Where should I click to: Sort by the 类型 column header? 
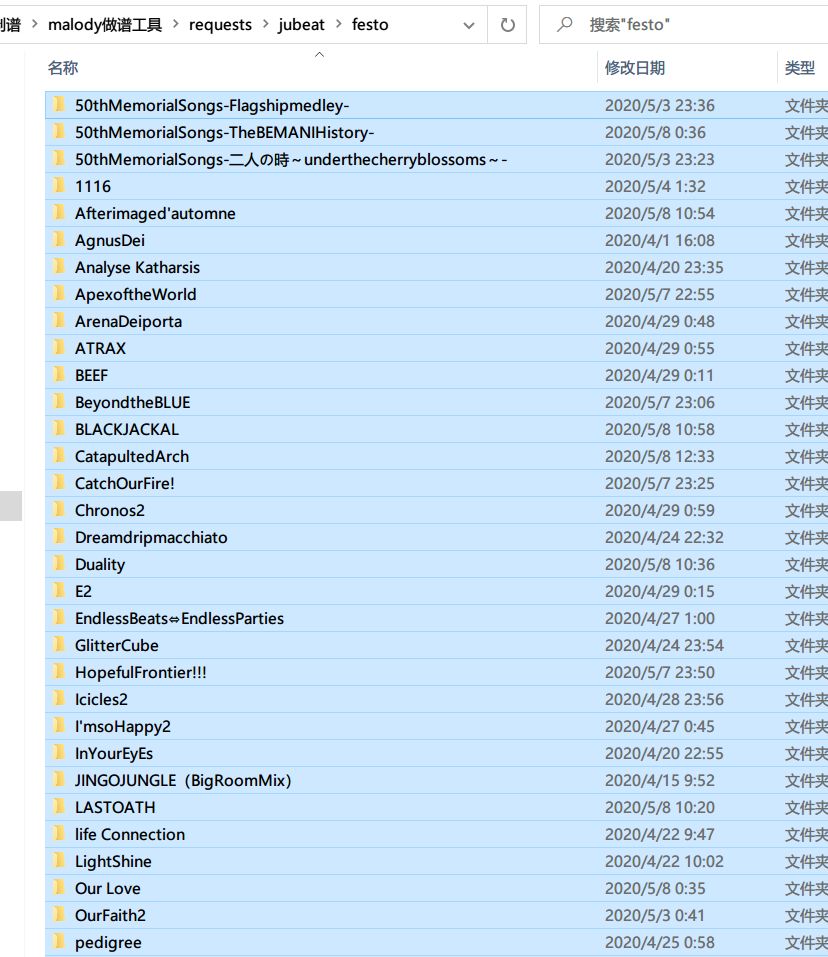800,68
